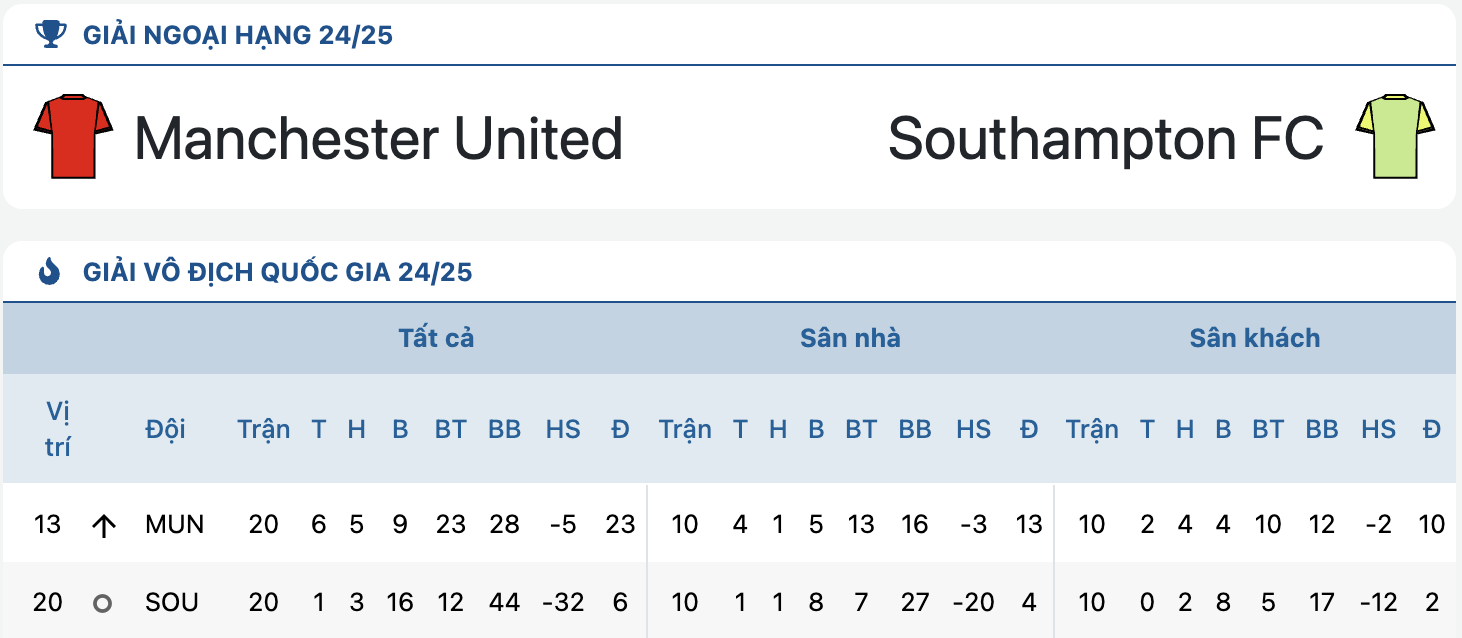
Task: Sort by the Vị trí column header
Action: click(x=58, y=429)
